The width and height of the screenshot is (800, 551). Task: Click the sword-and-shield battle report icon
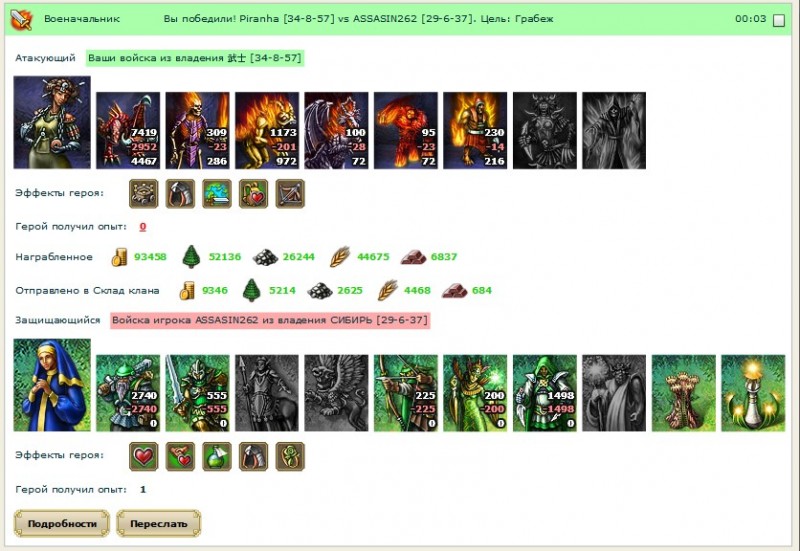[21, 20]
